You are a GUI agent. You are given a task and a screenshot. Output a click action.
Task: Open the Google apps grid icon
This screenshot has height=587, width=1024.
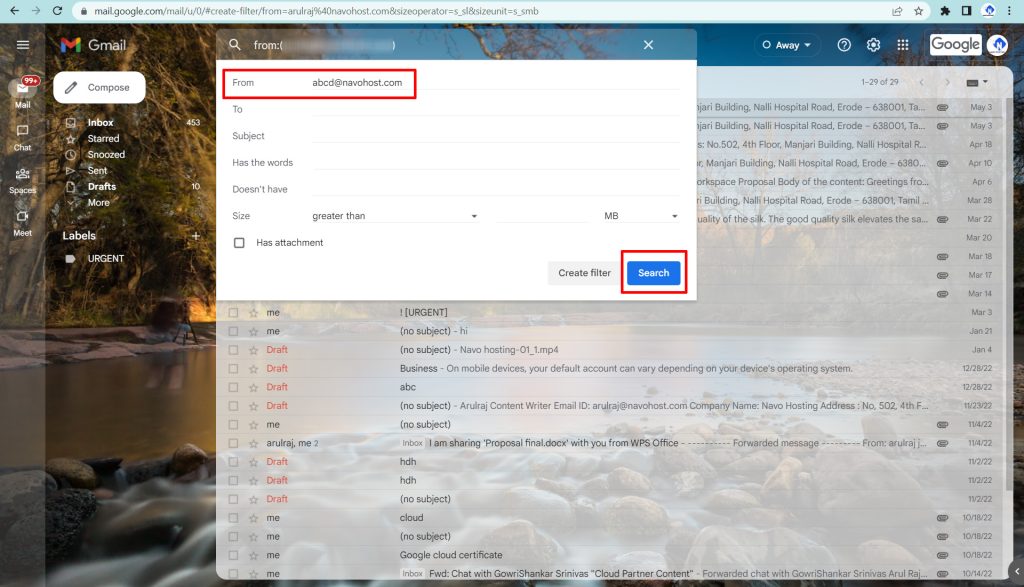pyautogui.click(x=903, y=45)
